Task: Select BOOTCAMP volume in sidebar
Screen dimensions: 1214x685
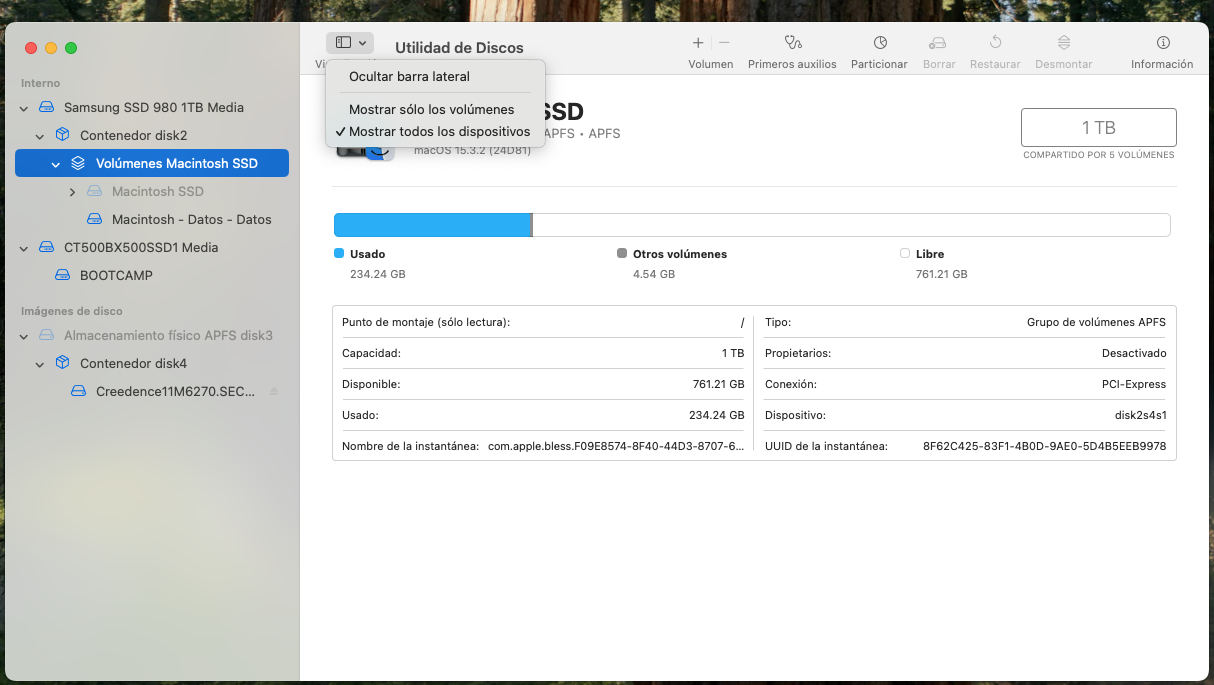Action: point(116,275)
